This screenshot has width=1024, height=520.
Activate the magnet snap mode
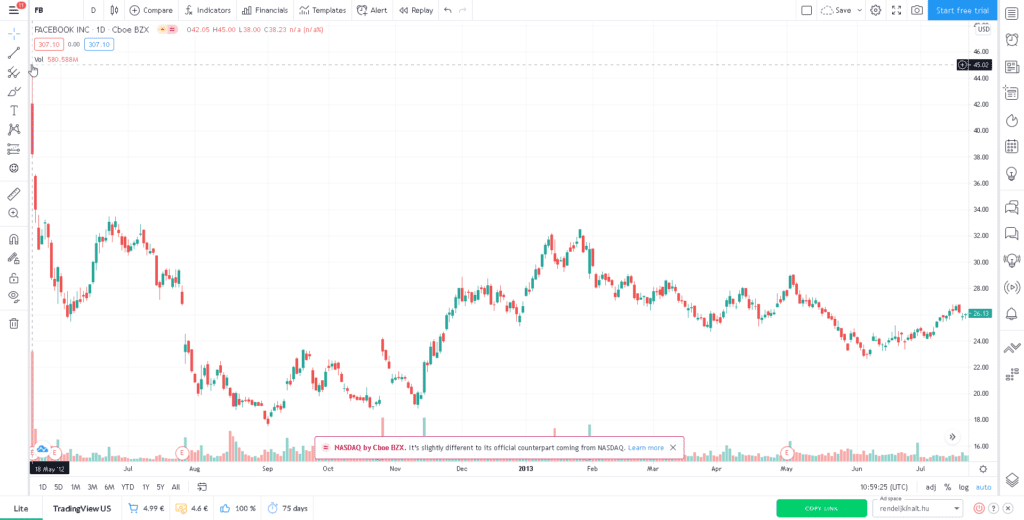click(x=14, y=239)
